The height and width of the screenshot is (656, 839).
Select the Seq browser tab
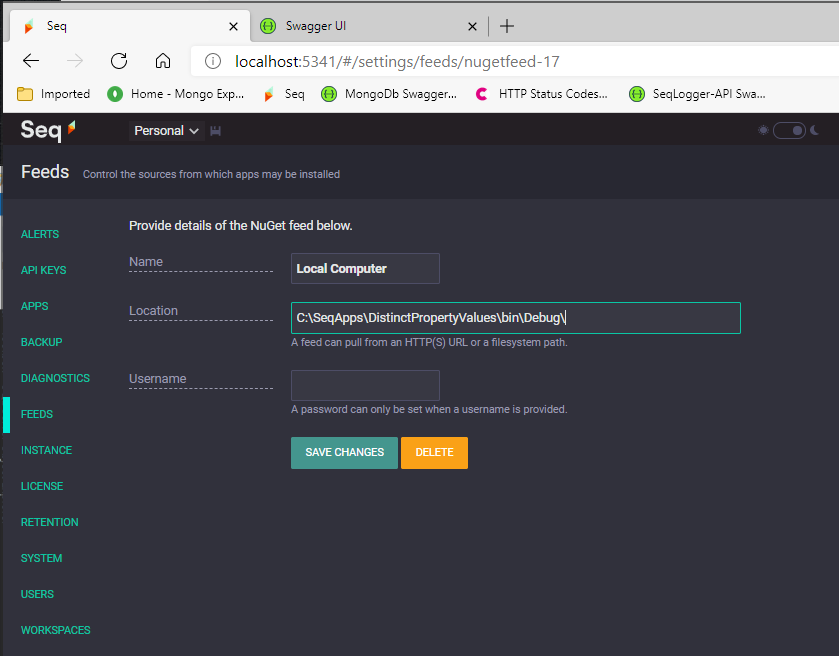tap(129, 26)
